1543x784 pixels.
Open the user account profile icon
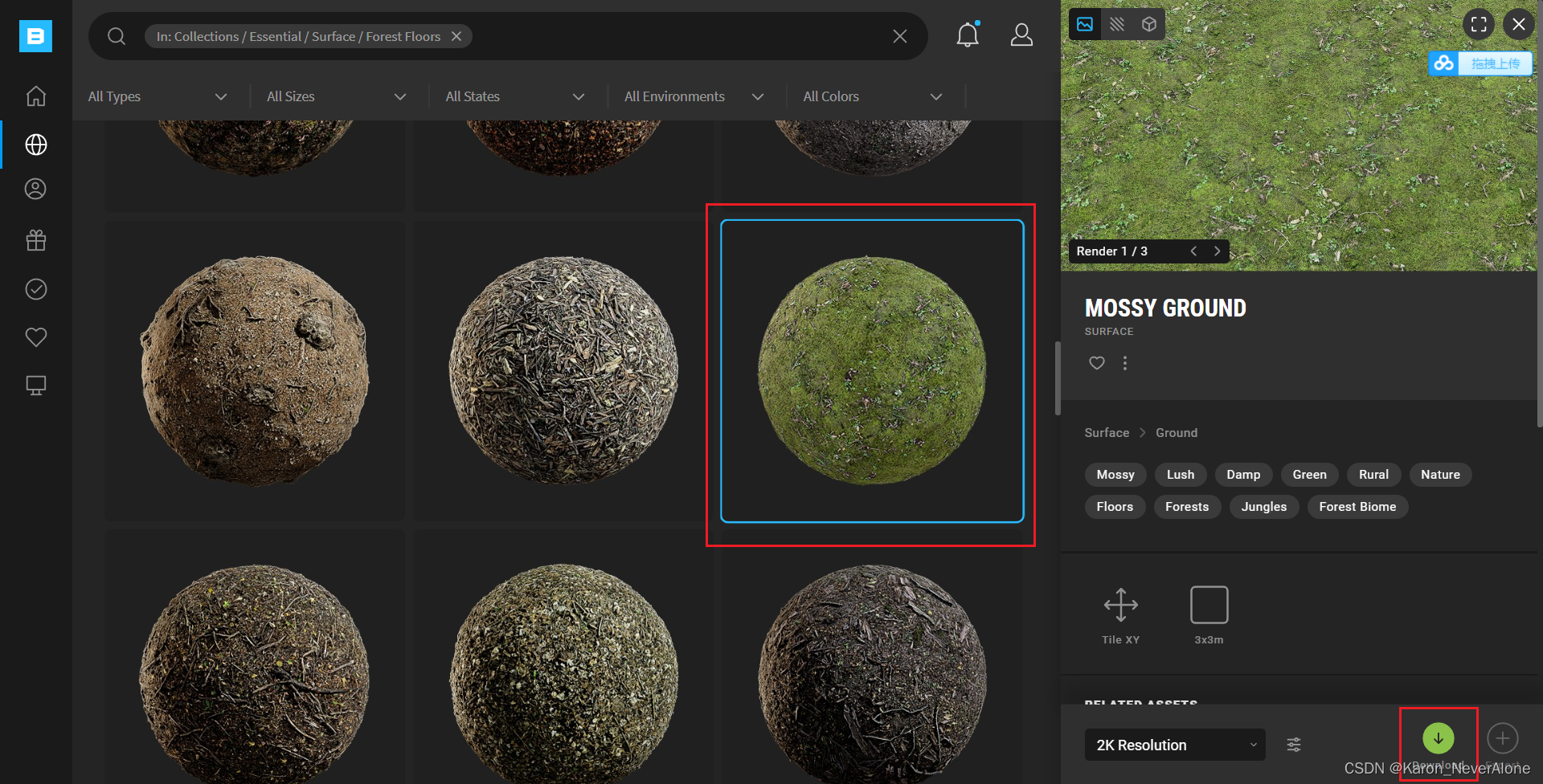pyautogui.click(x=1021, y=35)
